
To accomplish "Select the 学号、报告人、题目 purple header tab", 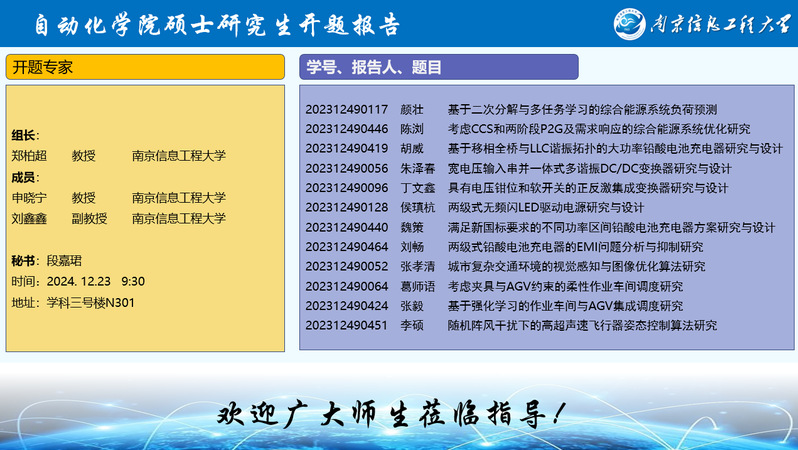I will pos(438,67).
